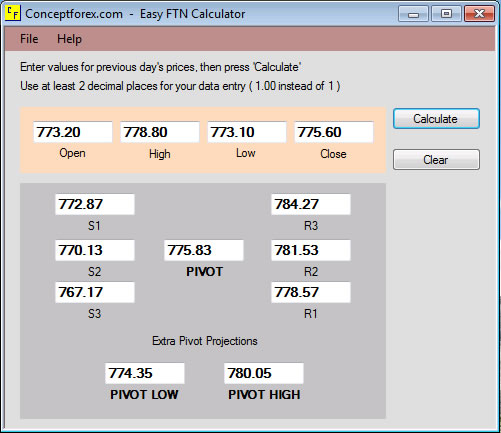This screenshot has width=501, height=433.
Task: Click the 'S3' label
Action: (x=94, y=314)
